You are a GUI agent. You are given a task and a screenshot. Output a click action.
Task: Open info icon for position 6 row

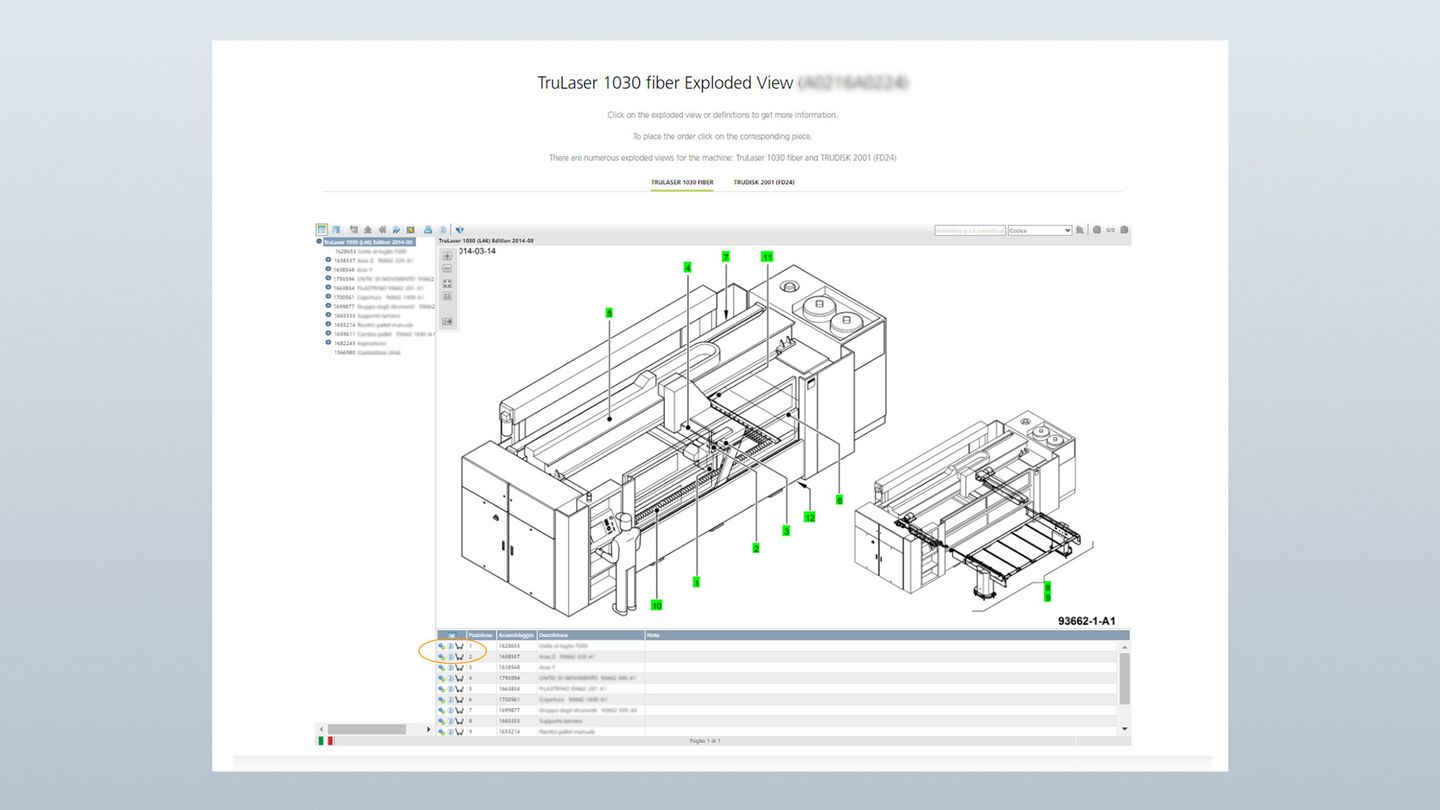[450, 699]
